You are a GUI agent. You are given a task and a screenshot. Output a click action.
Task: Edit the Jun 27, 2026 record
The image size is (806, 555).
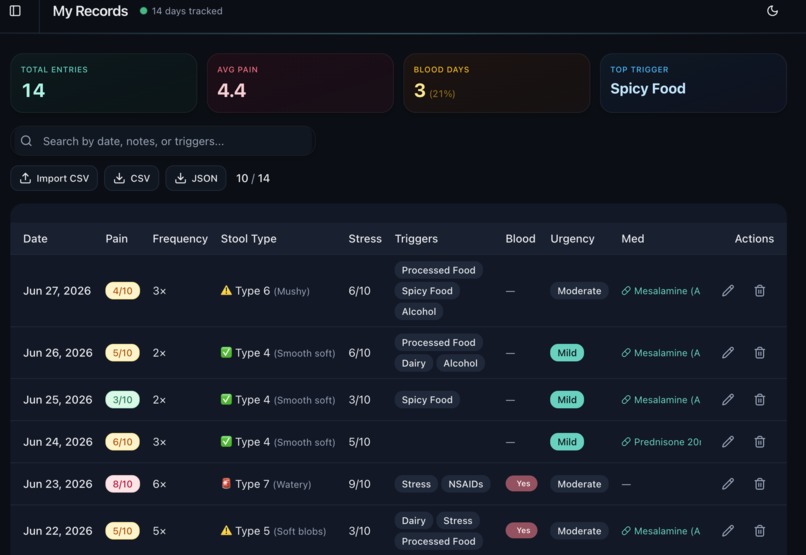(728, 291)
